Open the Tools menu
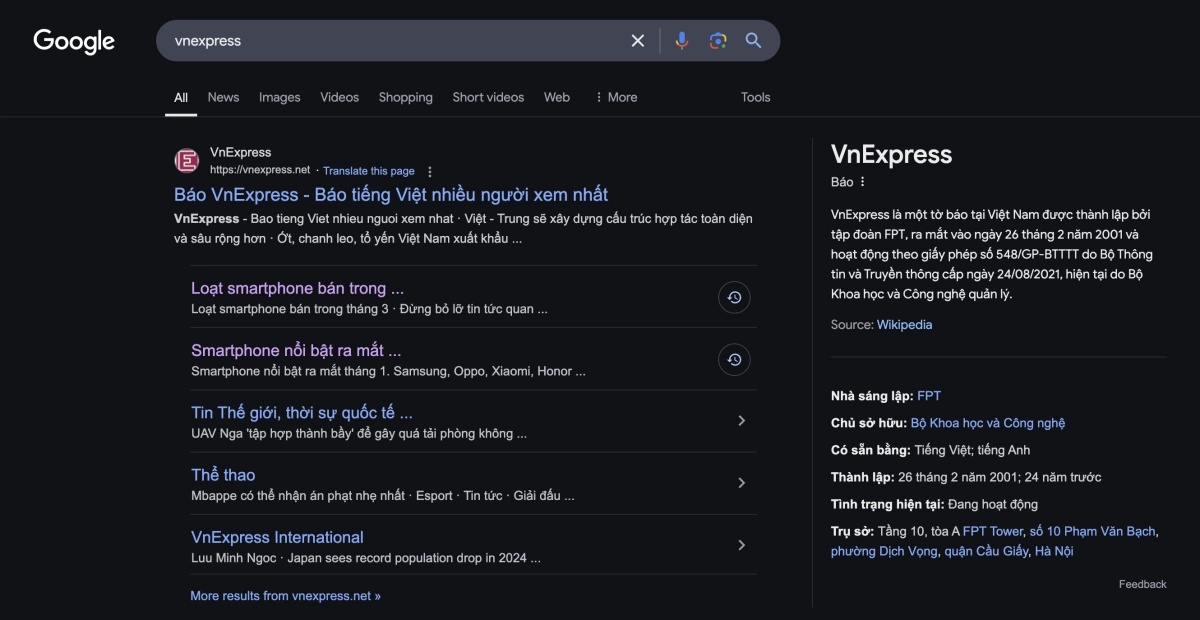This screenshot has height=620, width=1200. [x=756, y=97]
